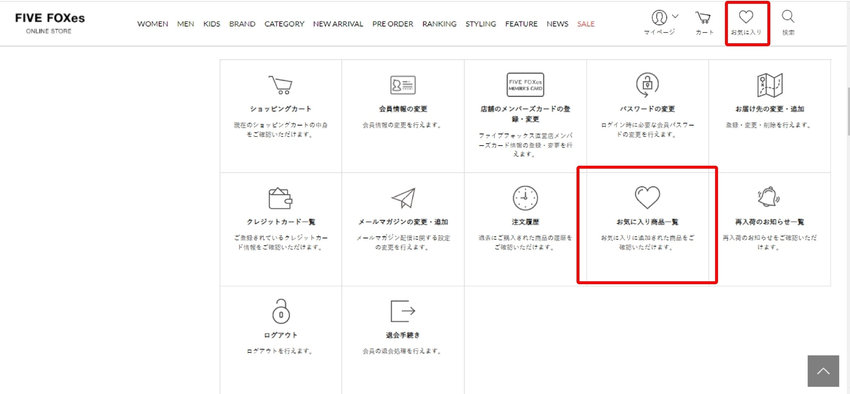850x394 pixels.
Task: Click the page's vertical scrollbar thumb
Action: [x=847, y=113]
